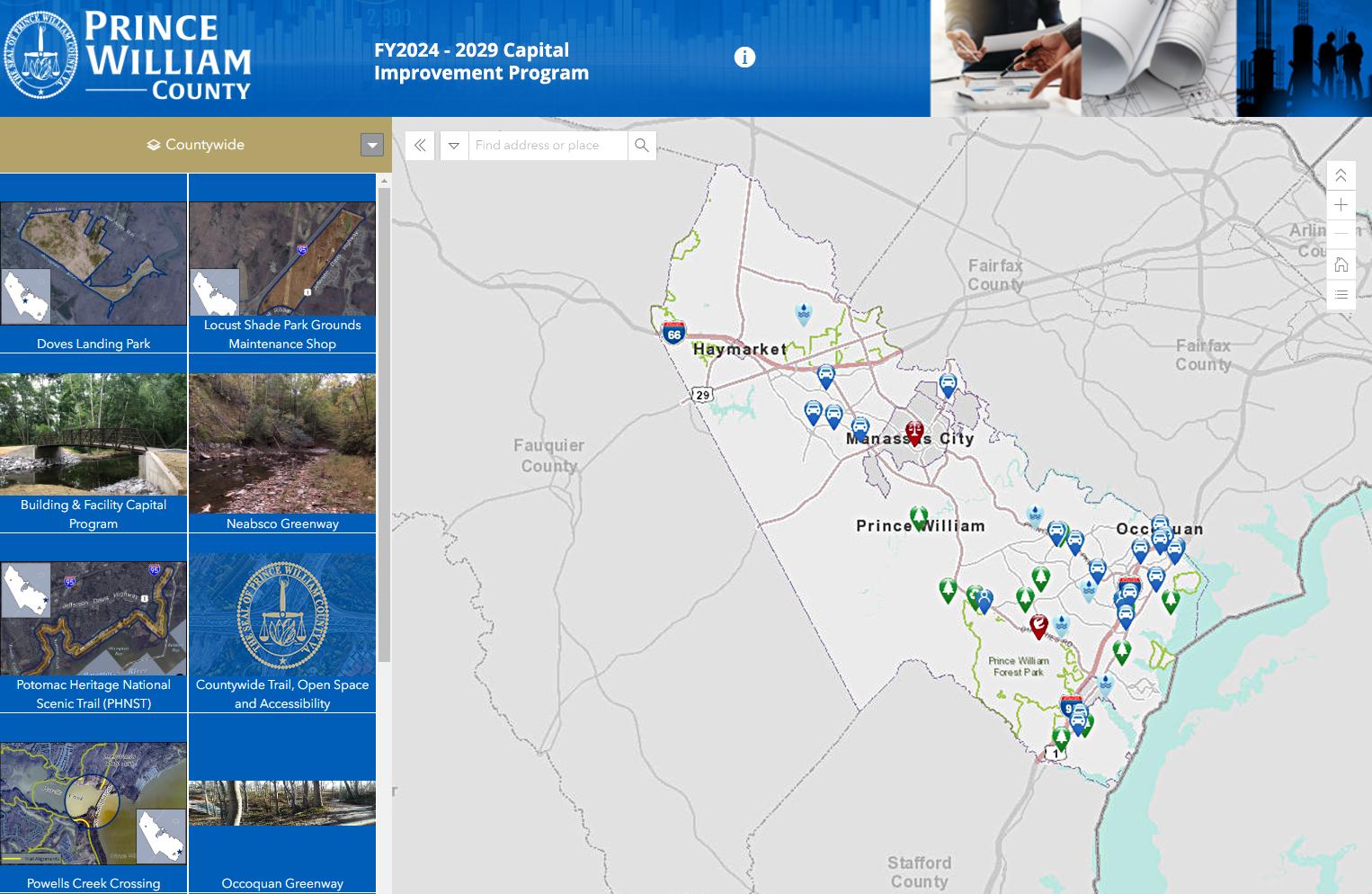Image resolution: width=1372 pixels, height=894 pixels.
Task: Collapse the map tools with double-chevron up
Action: tap(1341, 175)
